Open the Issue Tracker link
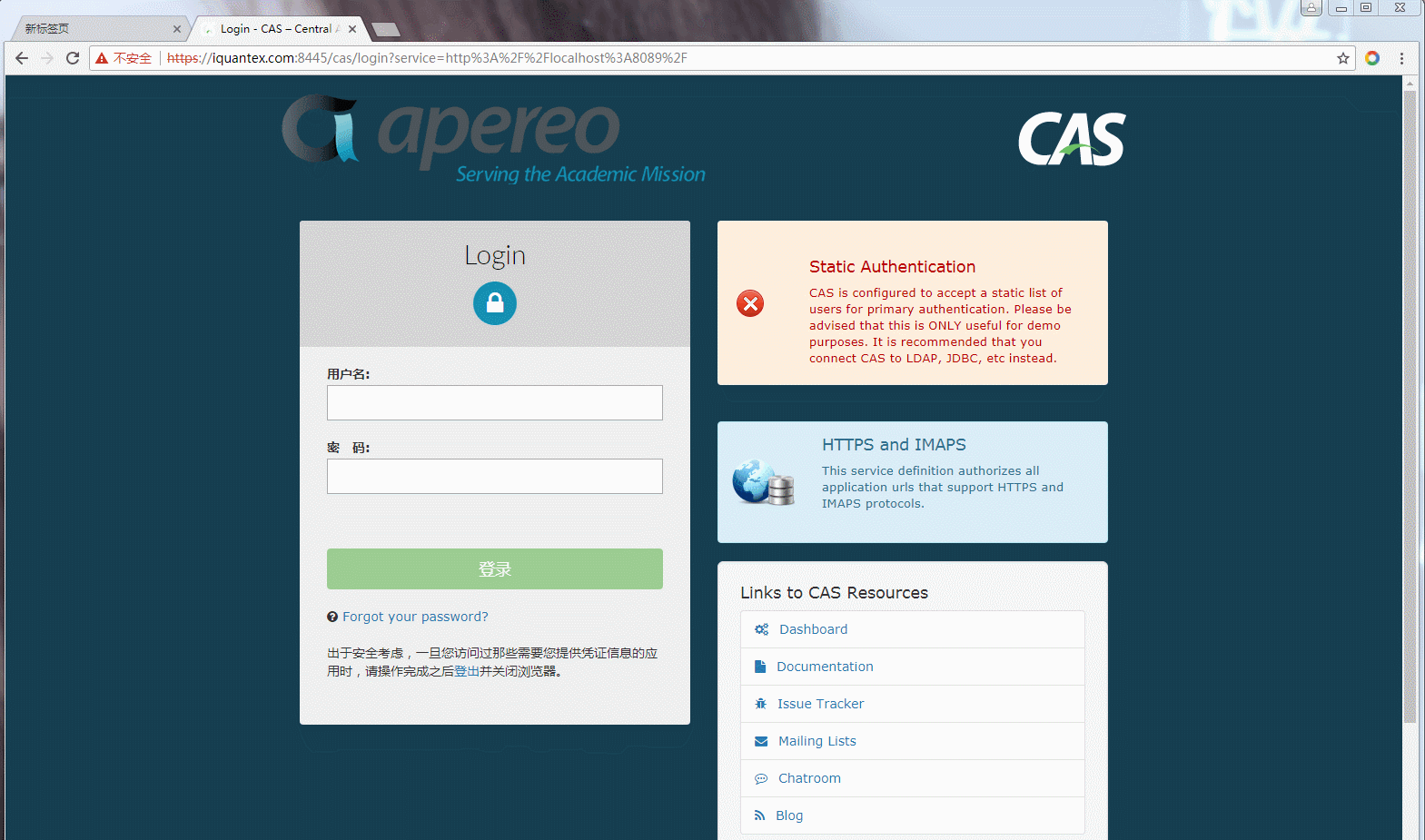 (820, 704)
